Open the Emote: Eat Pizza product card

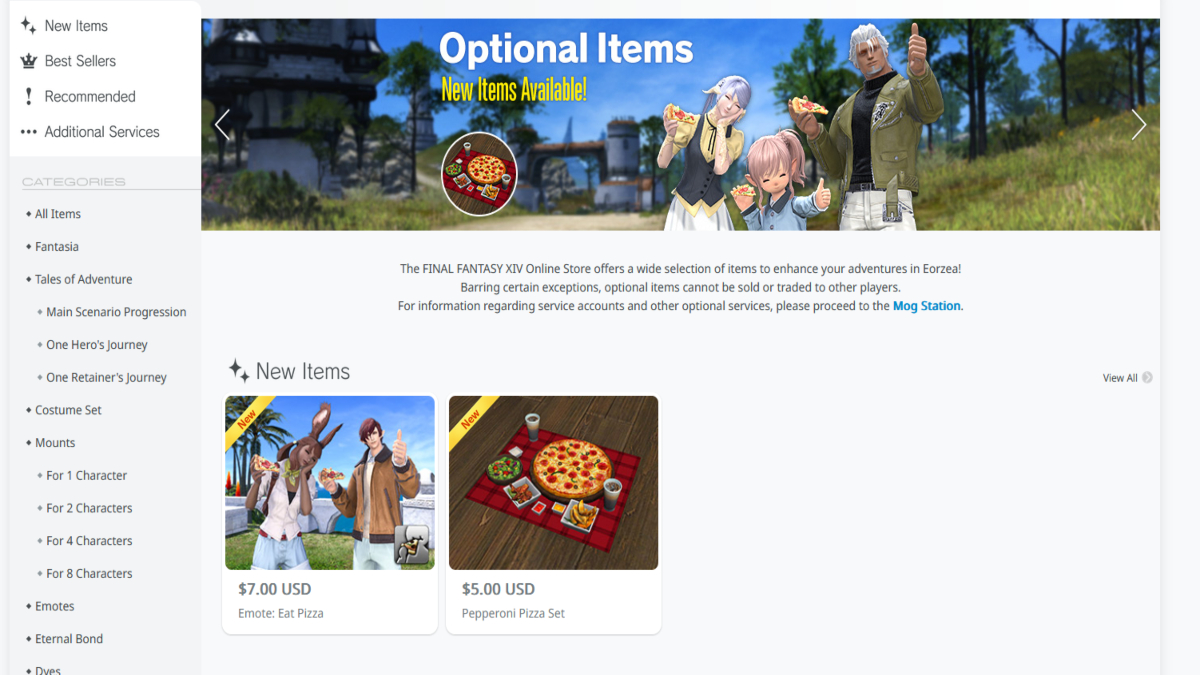tap(330, 514)
